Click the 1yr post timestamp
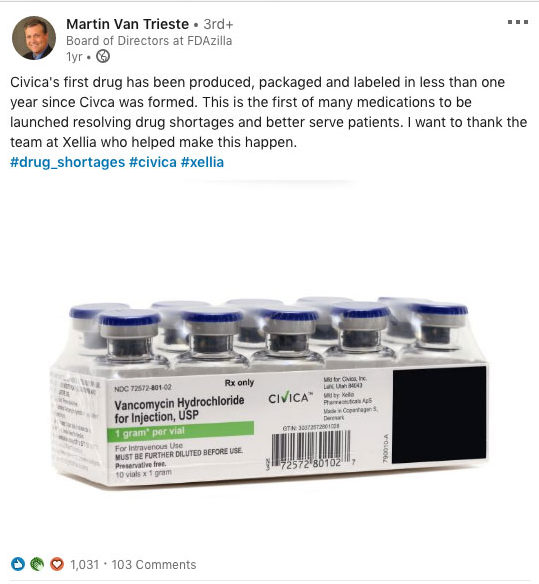This screenshot has height=584, width=539. (74, 57)
